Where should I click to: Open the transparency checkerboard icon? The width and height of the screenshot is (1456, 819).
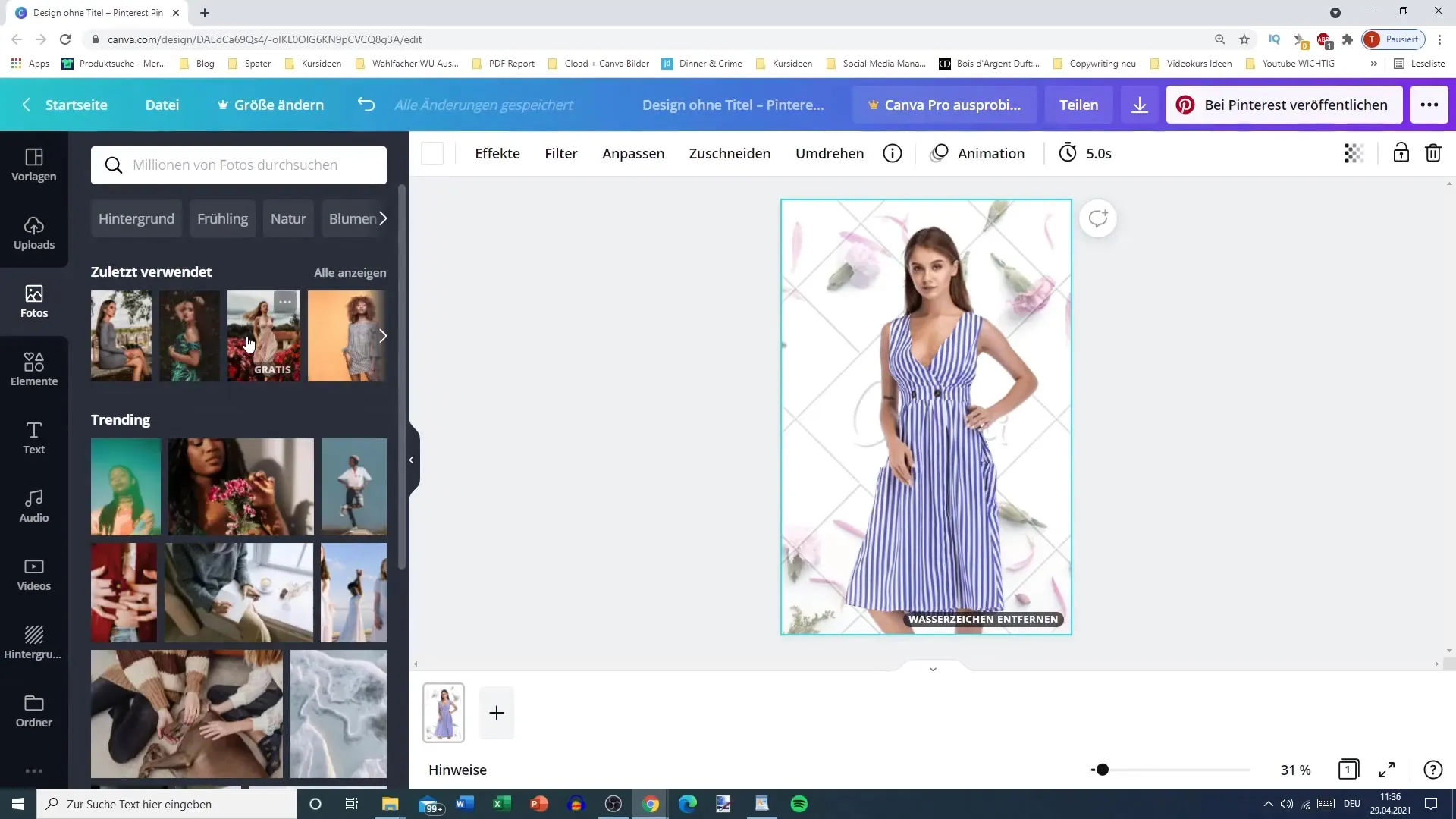[1354, 154]
